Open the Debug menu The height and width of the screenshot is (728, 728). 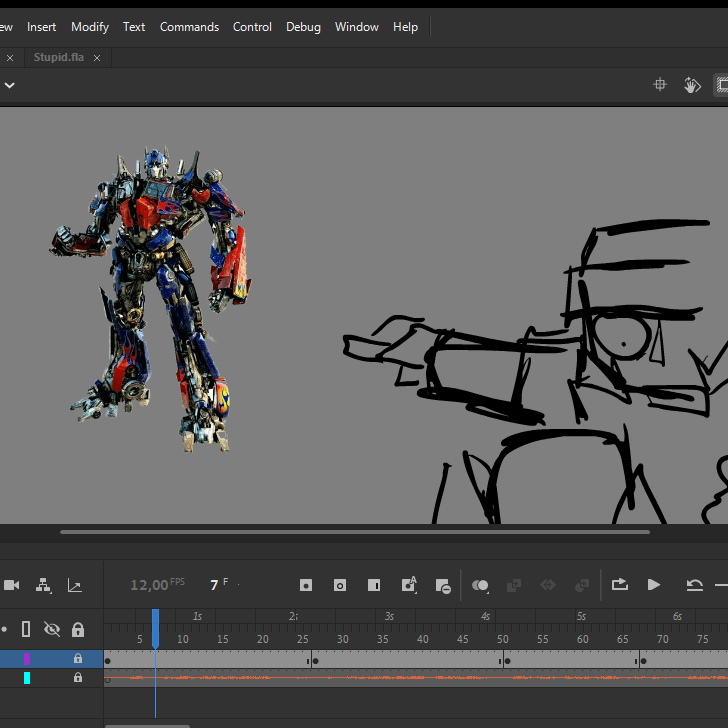click(303, 27)
